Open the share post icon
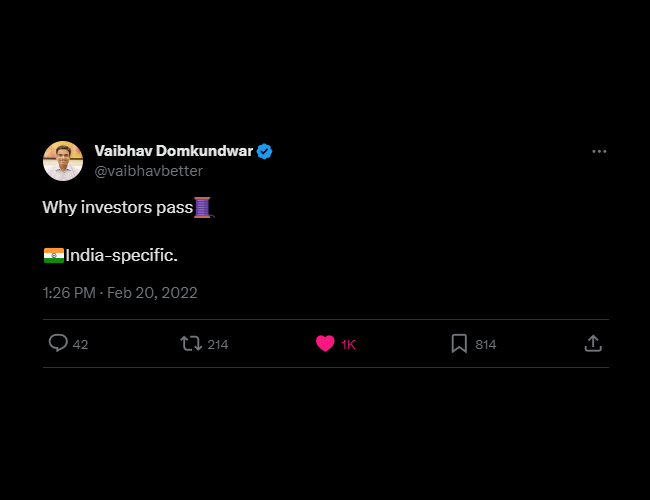This screenshot has height=500, width=650. tap(593, 344)
